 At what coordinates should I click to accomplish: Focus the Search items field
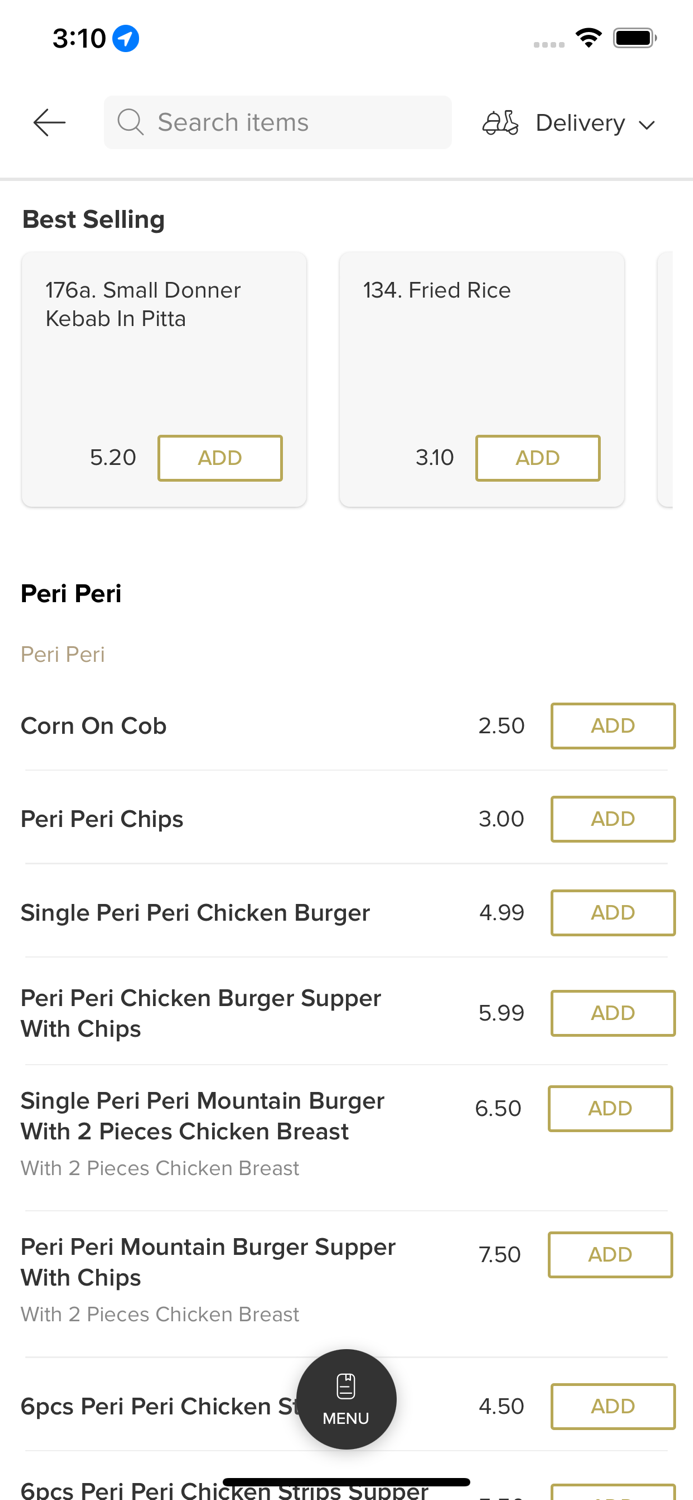[x=290, y=122]
